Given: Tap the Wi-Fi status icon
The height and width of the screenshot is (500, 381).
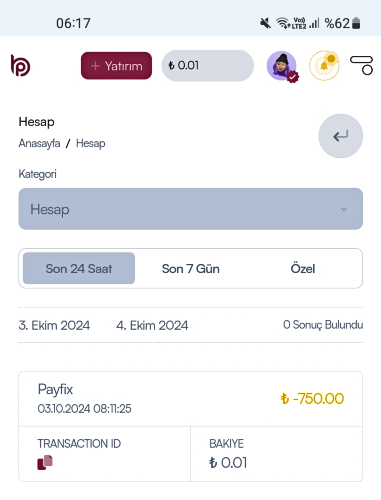Looking at the screenshot, I should pos(282,23).
